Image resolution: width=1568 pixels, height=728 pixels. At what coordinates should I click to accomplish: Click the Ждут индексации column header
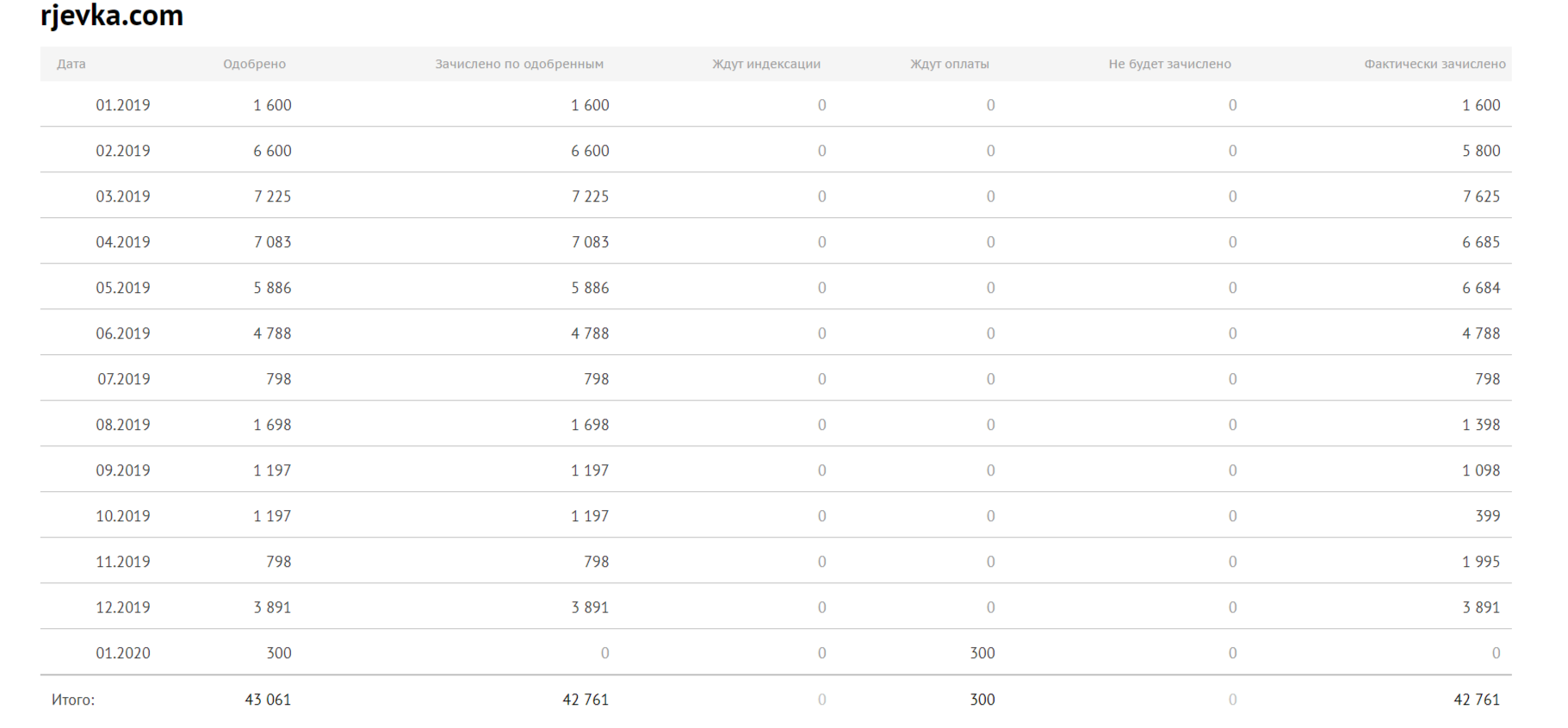(766, 64)
